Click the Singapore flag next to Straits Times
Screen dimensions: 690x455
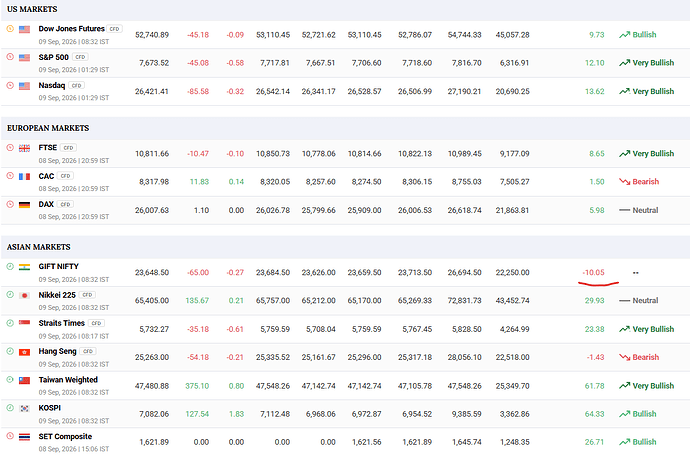pyautogui.click(x=24, y=323)
